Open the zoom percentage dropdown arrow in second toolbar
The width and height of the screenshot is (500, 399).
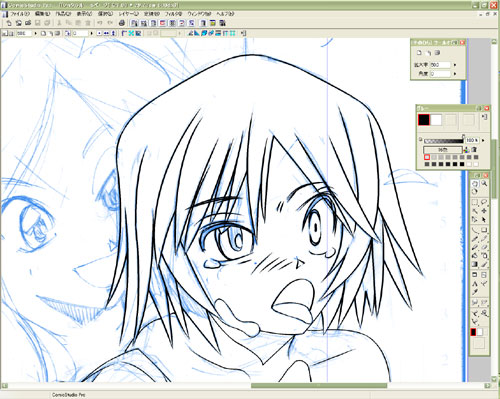(35, 33)
